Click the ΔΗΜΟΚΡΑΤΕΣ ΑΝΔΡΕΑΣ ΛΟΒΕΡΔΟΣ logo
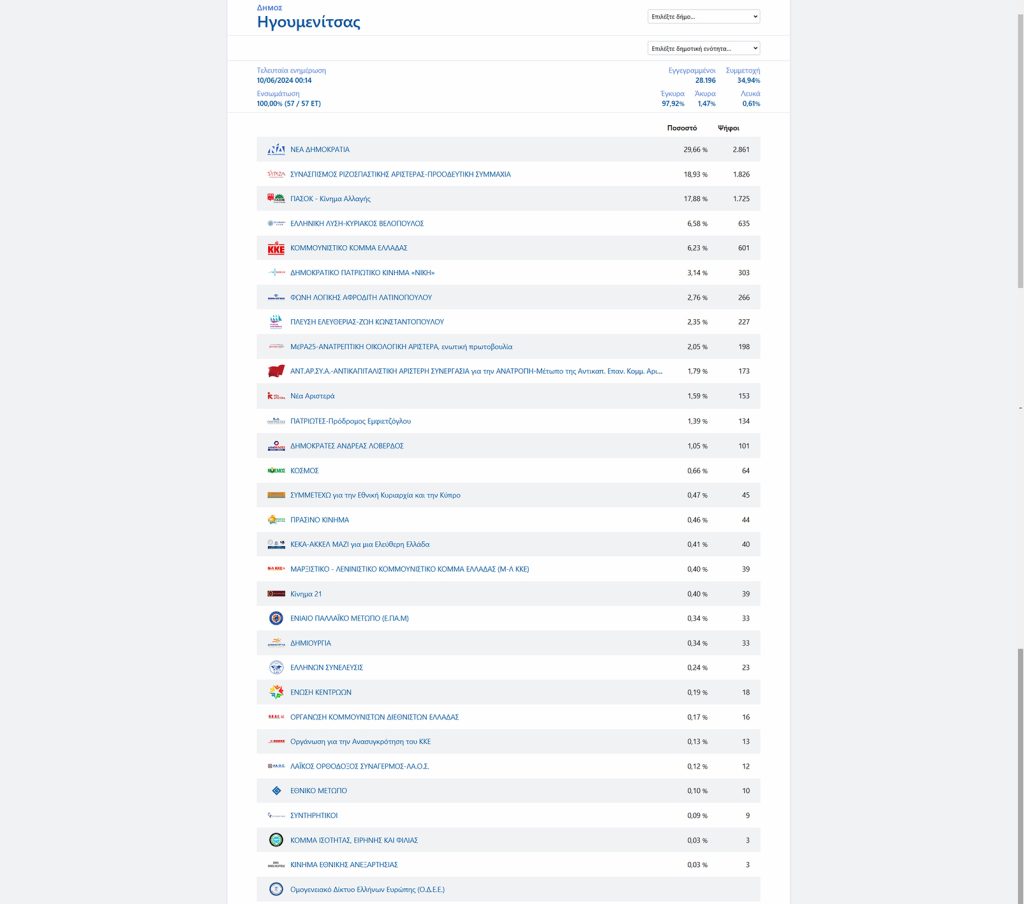This screenshot has width=1024, height=904. [x=276, y=446]
